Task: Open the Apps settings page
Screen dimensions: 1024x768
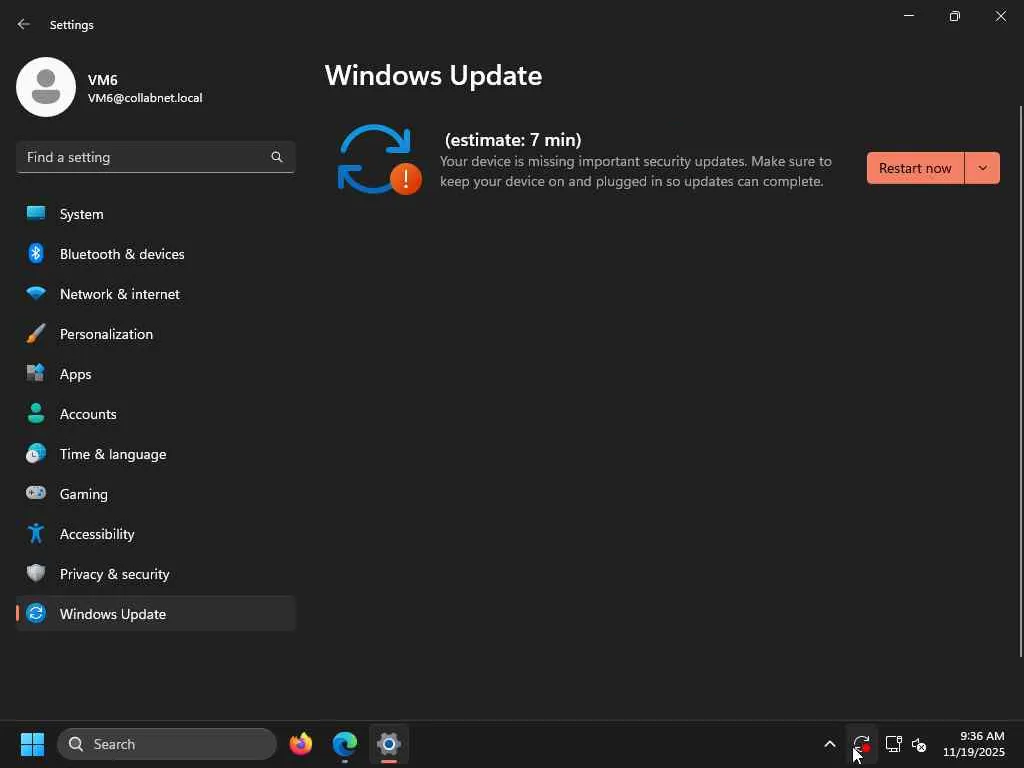Action: pos(155,374)
